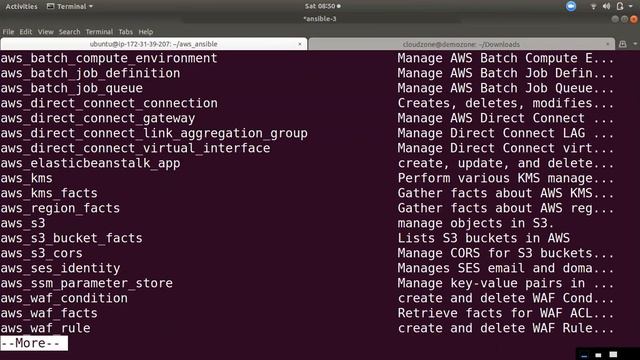Image resolution: width=640 pixels, height=360 pixels.
Task: Click 'Manages SES email and doma...' description
Action: coord(506,269)
